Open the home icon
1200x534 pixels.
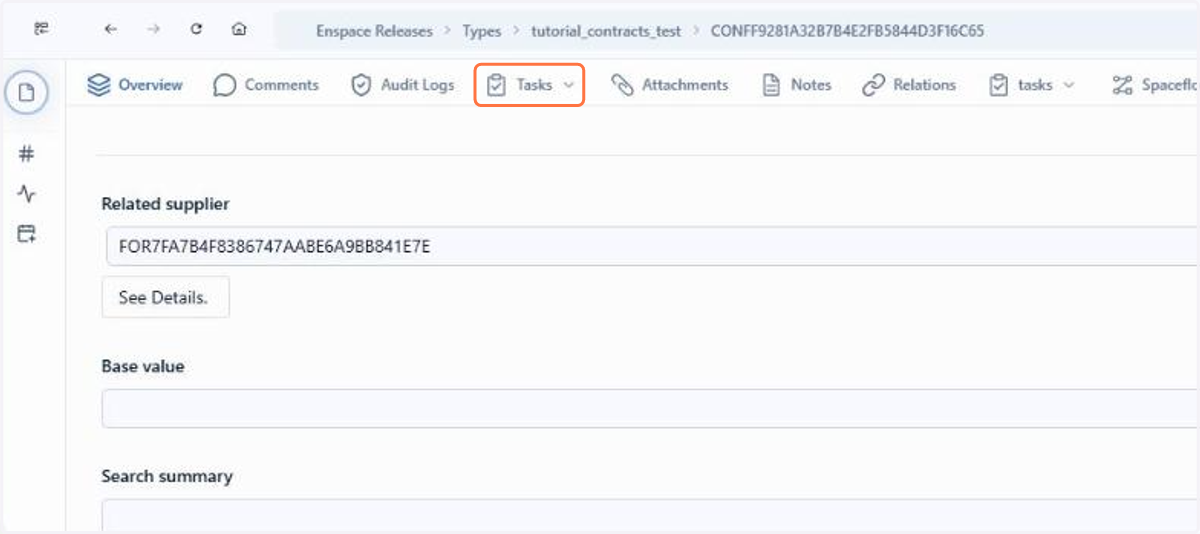[239, 30]
